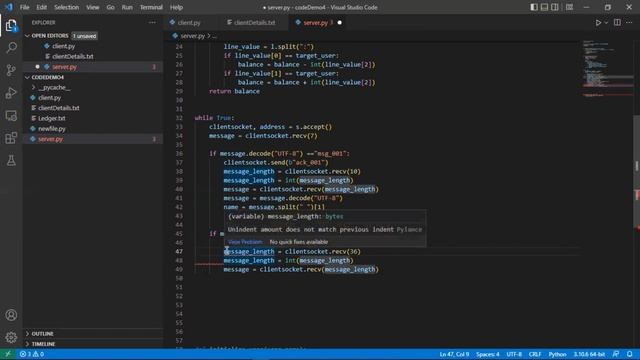Viewport: 640px width, 360px height.
Task: Toggle the primary side bar layout icon
Action: click(534, 7)
